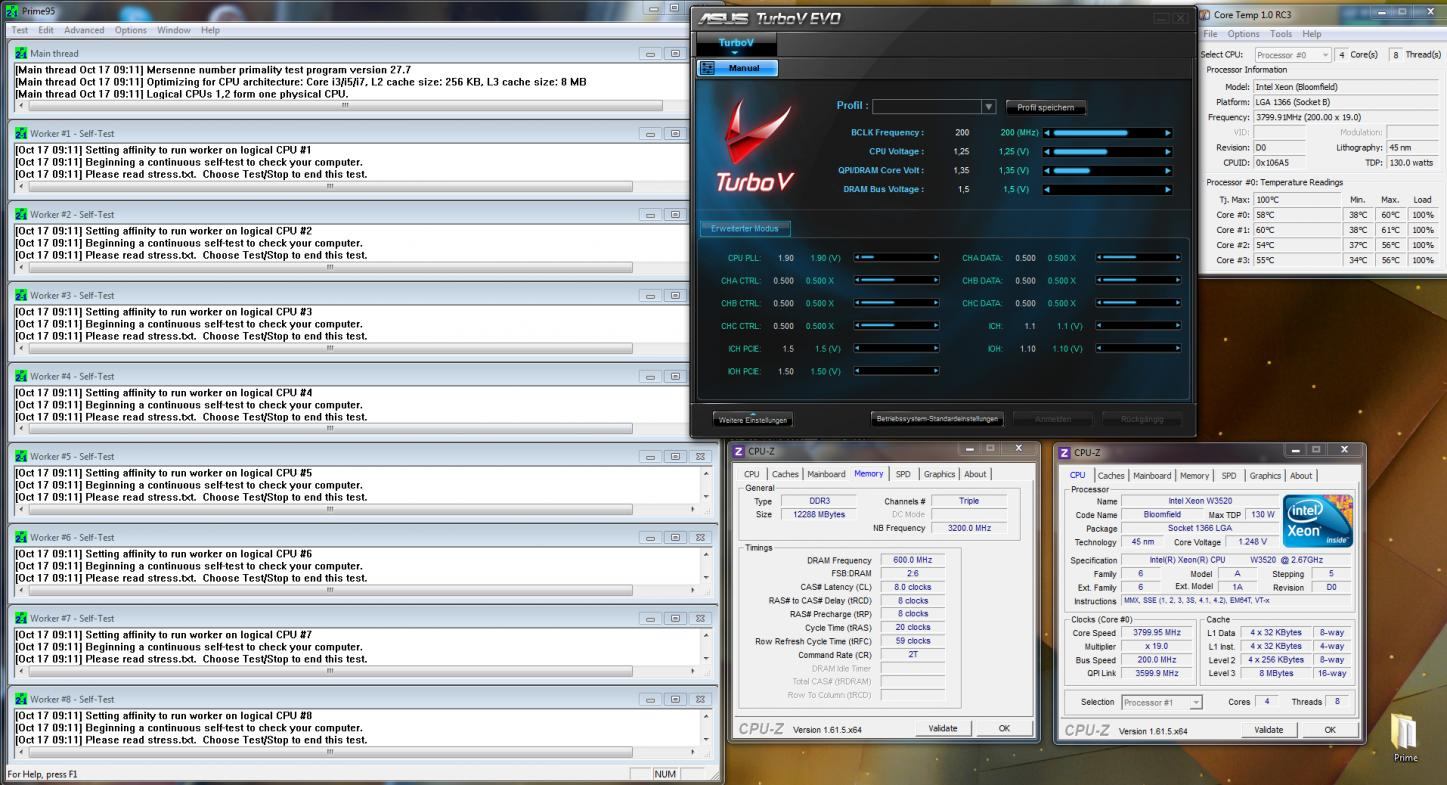Open the Processor #1 Selection dropdown in CPU-Z
Image resolution: width=1447 pixels, height=785 pixels.
[1162, 703]
